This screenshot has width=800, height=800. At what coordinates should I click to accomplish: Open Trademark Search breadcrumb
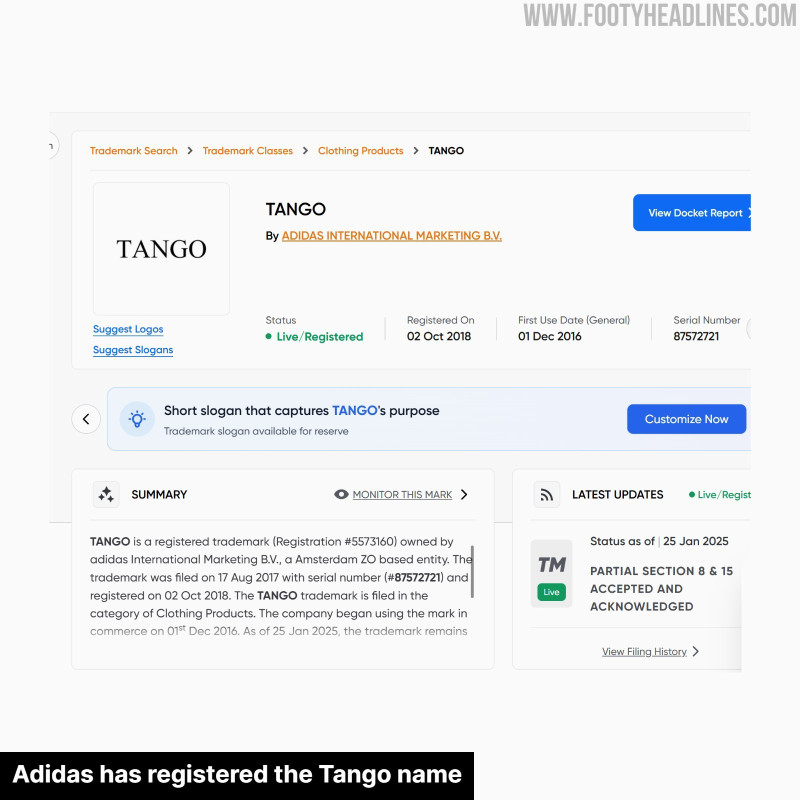coord(134,151)
